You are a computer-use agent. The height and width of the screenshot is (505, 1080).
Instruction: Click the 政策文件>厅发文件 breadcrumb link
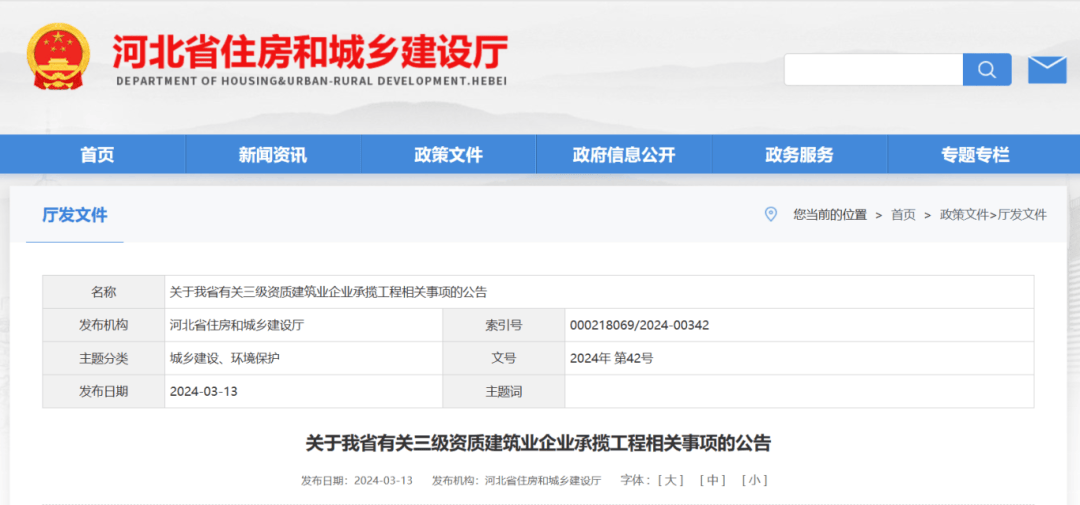993,215
